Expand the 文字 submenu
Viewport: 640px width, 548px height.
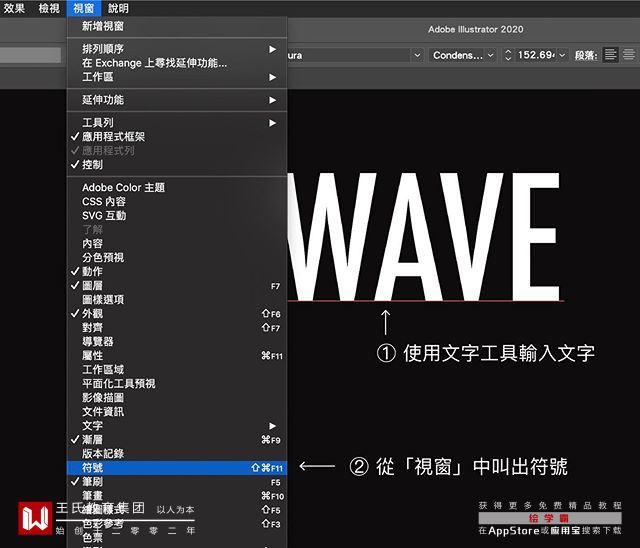click(x=177, y=425)
